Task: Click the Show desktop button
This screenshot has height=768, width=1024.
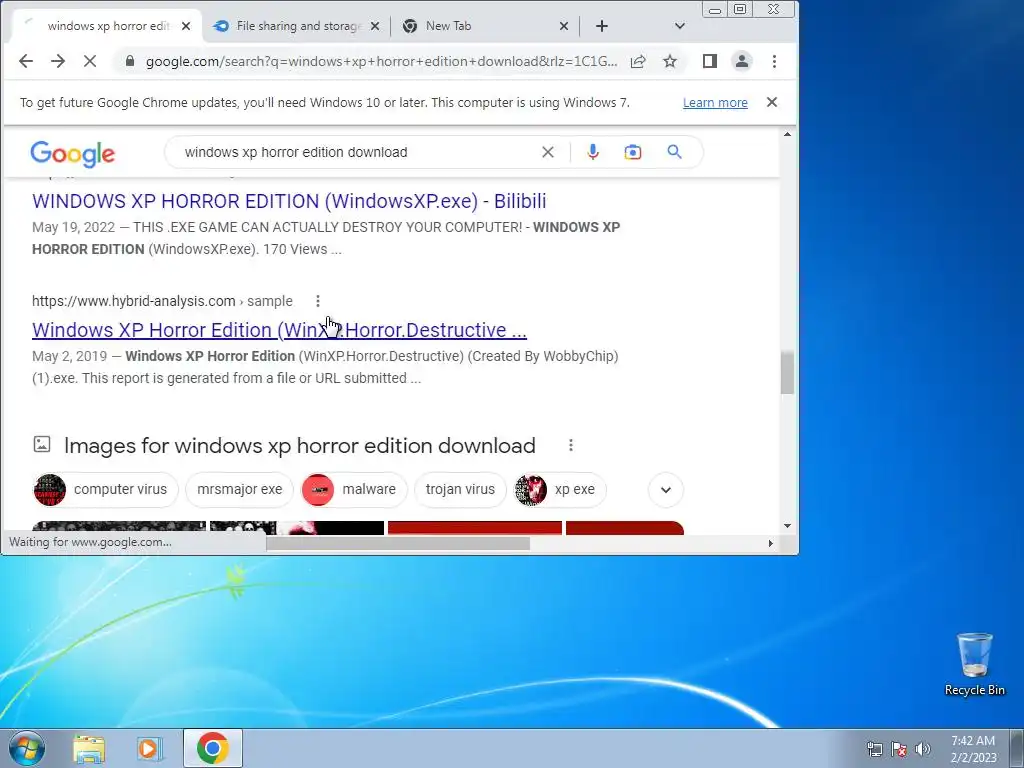Action: coord(1017,748)
